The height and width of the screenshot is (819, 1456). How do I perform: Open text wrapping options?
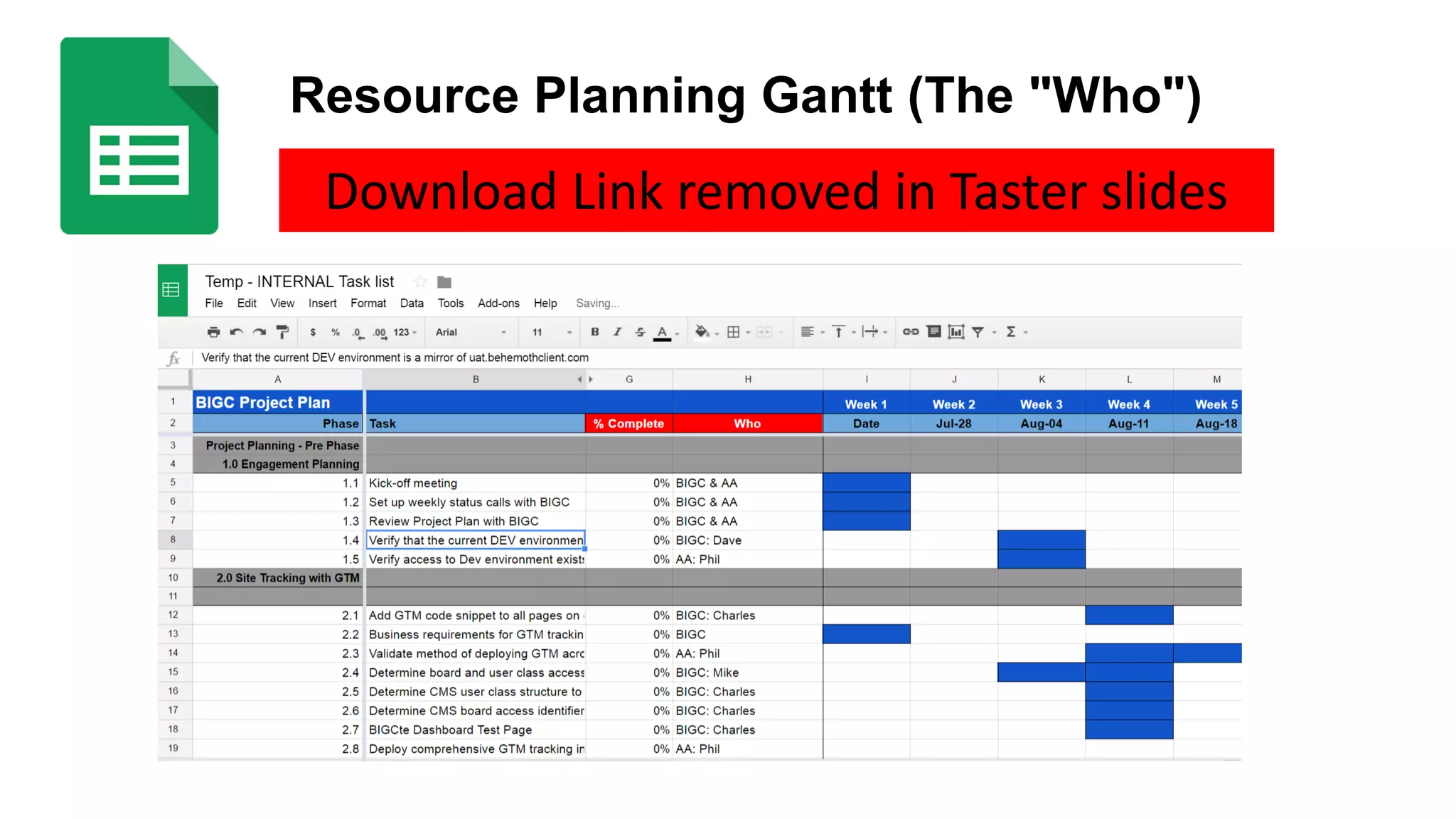[x=874, y=332]
